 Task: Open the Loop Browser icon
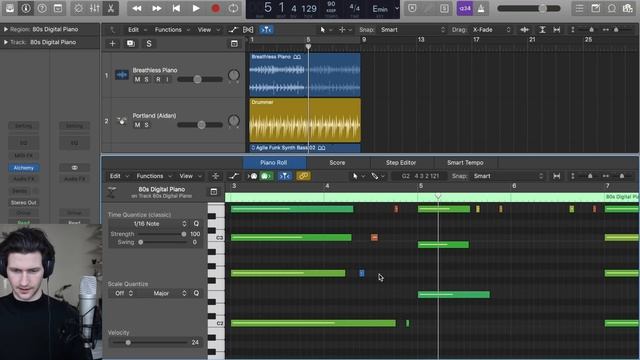click(611, 8)
